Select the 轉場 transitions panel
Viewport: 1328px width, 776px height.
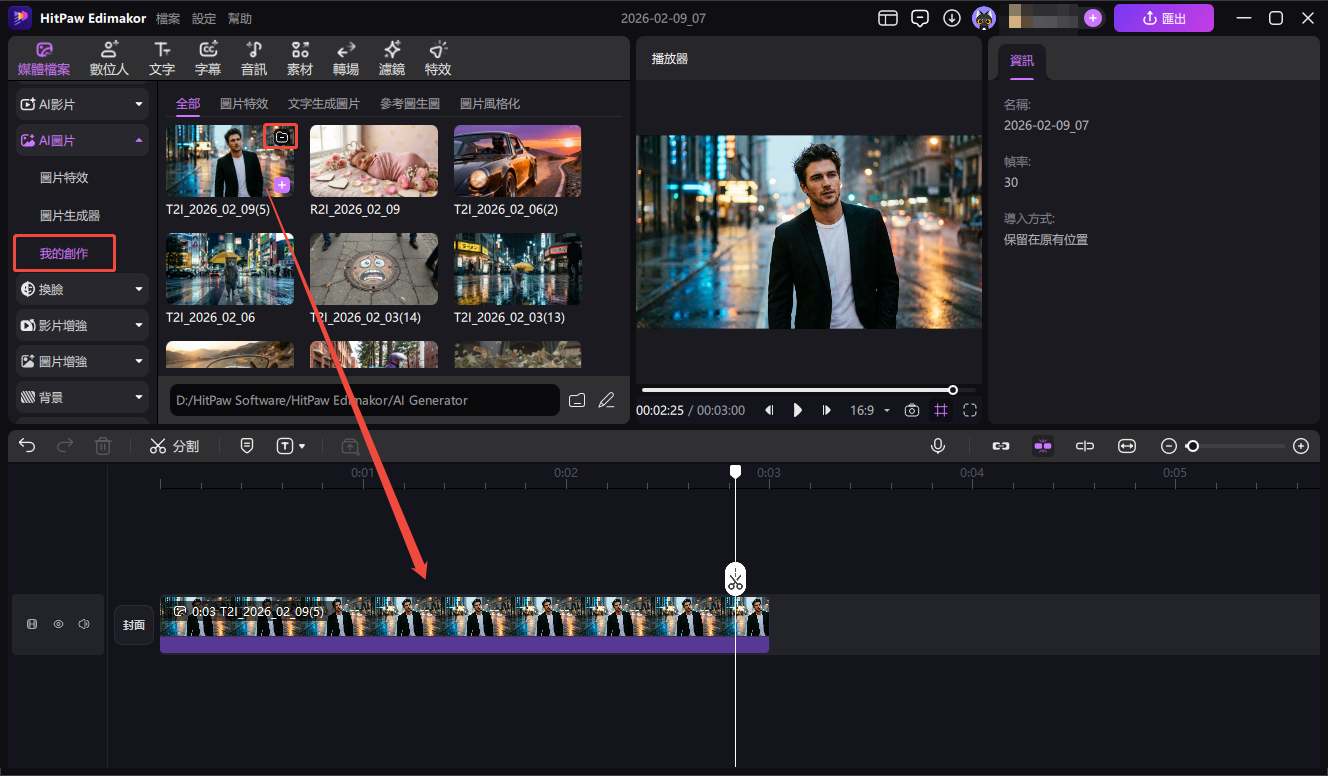pos(345,57)
